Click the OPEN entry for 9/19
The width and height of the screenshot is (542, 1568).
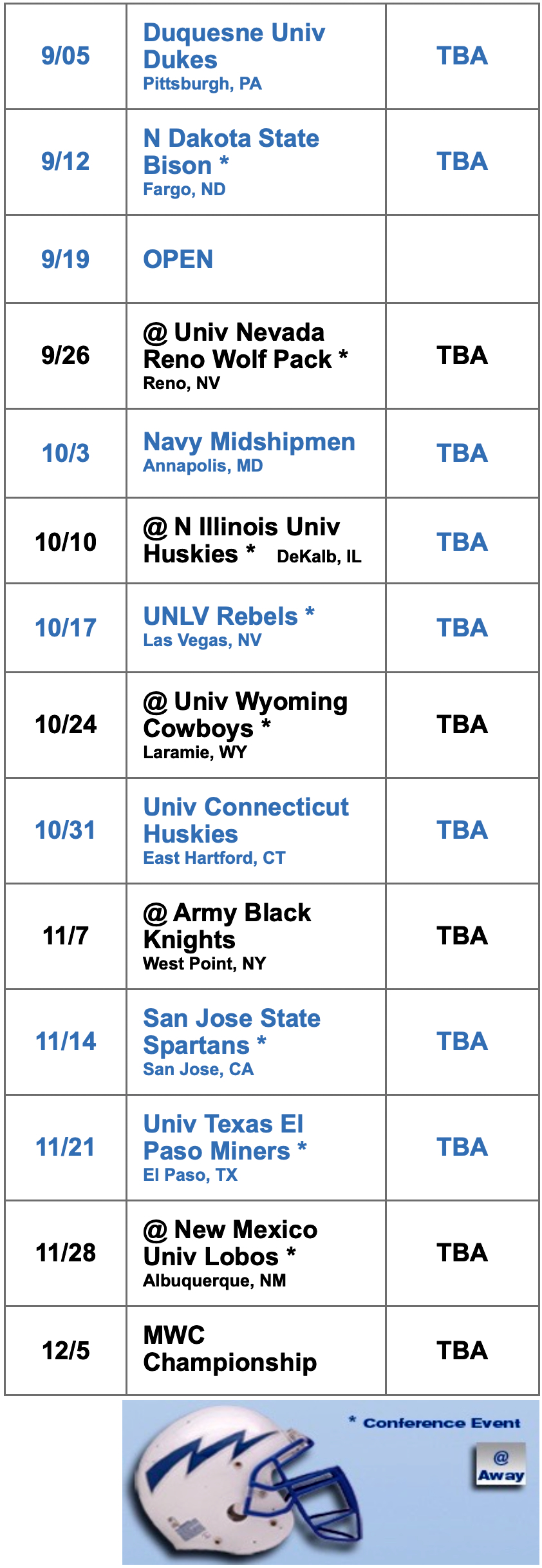tap(178, 260)
